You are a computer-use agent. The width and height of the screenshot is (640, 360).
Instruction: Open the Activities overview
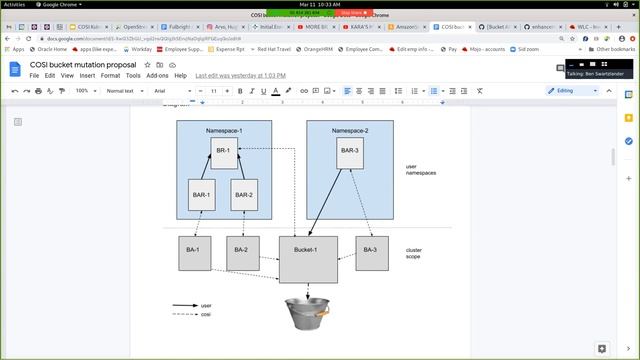coord(14,4)
